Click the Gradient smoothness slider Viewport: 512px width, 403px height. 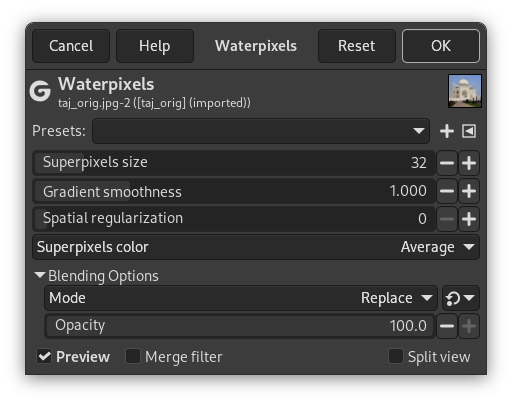click(x=234, y=191)
